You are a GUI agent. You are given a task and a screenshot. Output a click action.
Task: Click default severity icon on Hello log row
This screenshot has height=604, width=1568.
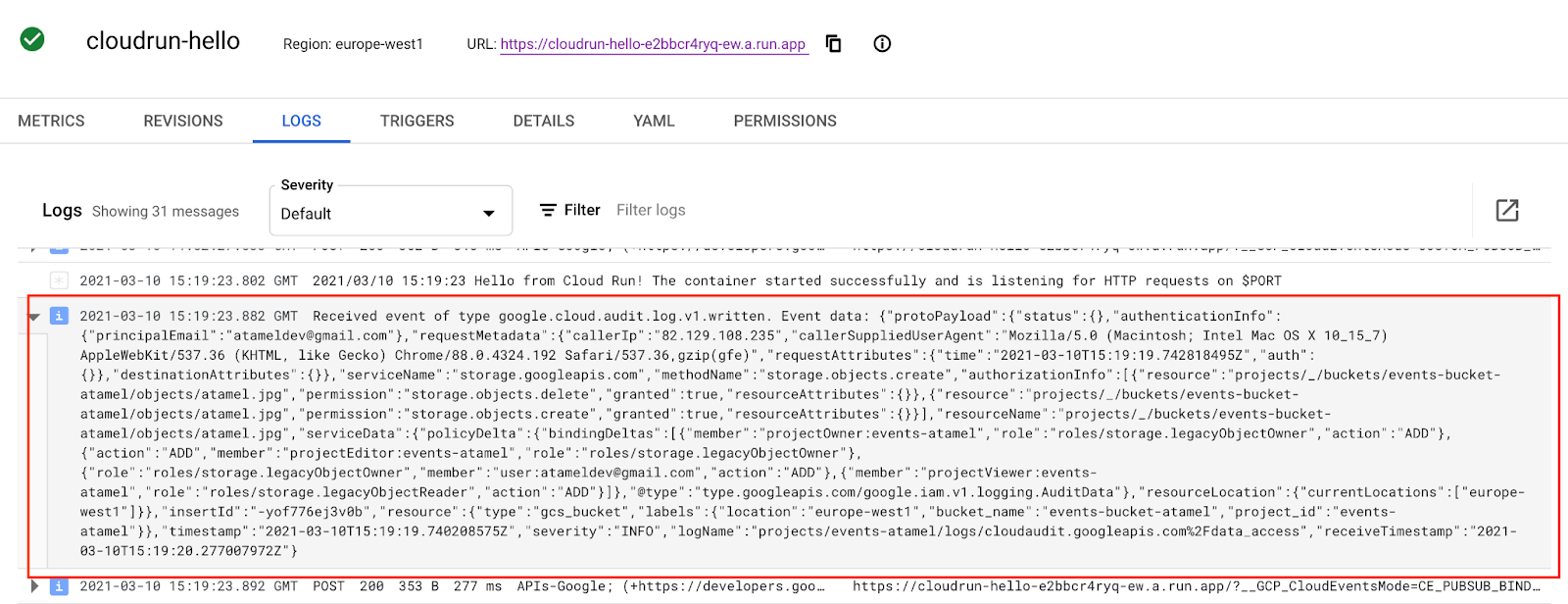pos(59,280)
